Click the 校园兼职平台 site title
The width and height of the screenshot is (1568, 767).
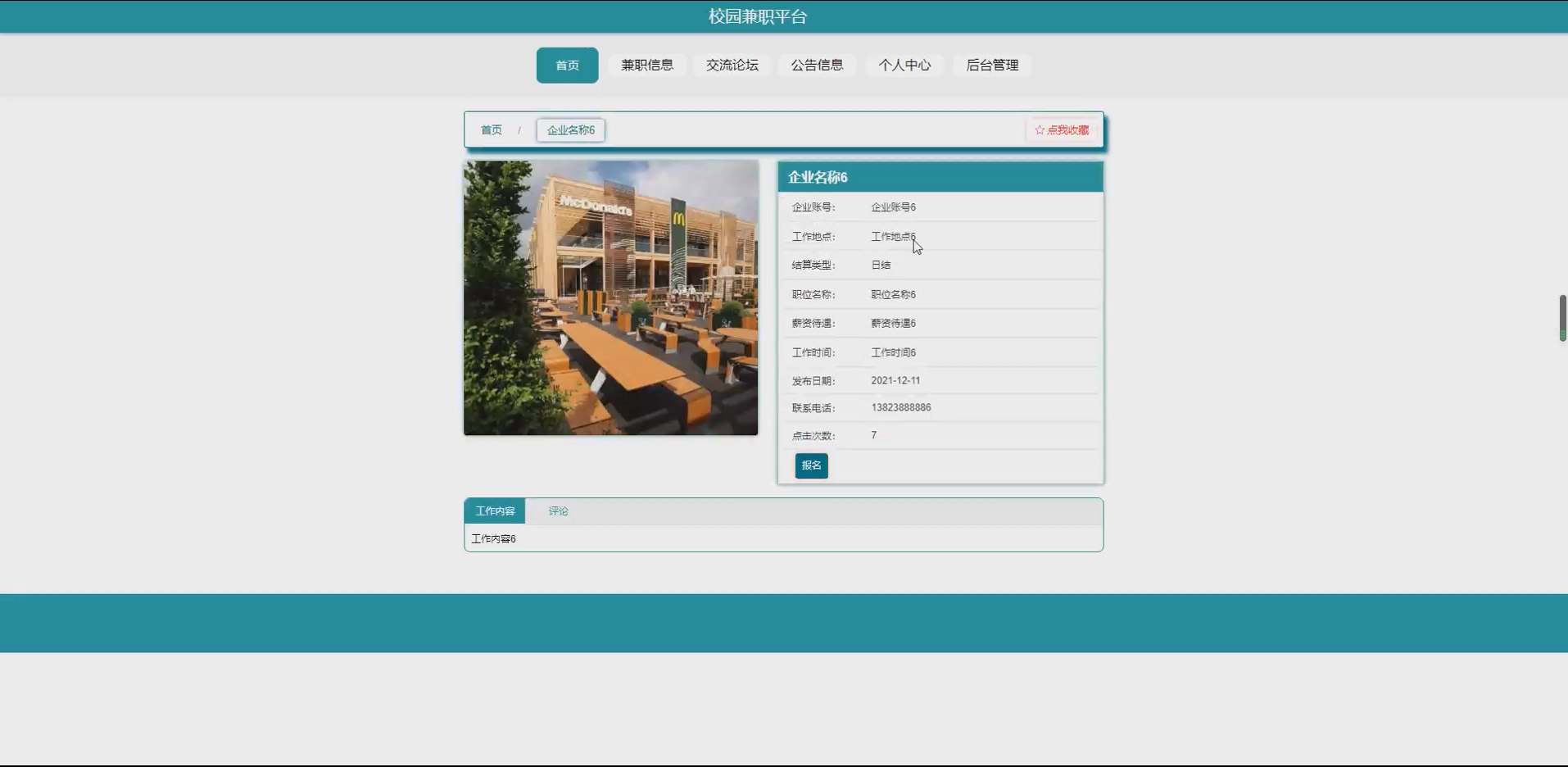758,16
